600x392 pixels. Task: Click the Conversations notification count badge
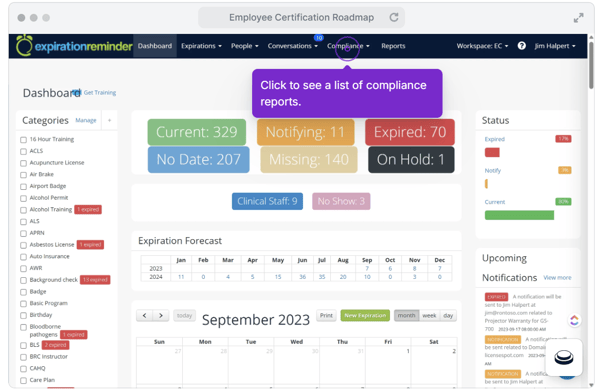click(319, 38)
